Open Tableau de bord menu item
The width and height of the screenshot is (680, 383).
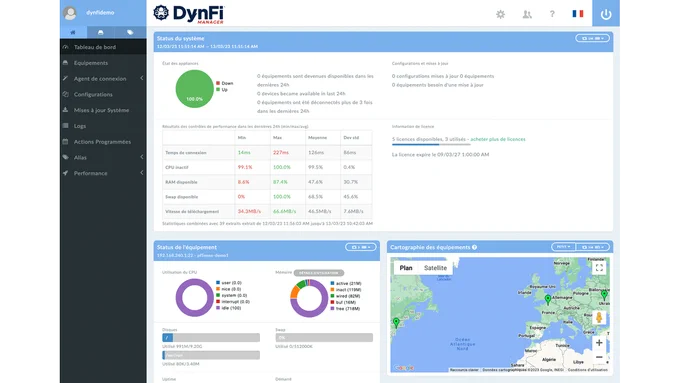(x=103, y=47)
